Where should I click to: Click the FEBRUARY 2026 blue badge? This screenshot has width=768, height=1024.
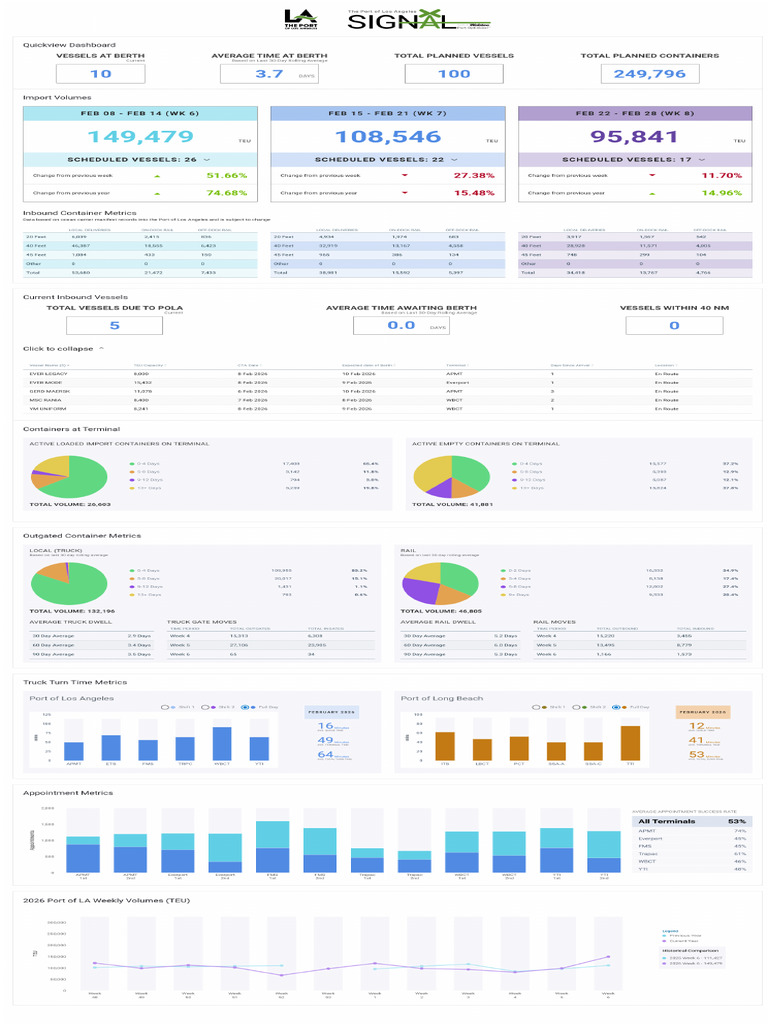(x=332, y=712)
